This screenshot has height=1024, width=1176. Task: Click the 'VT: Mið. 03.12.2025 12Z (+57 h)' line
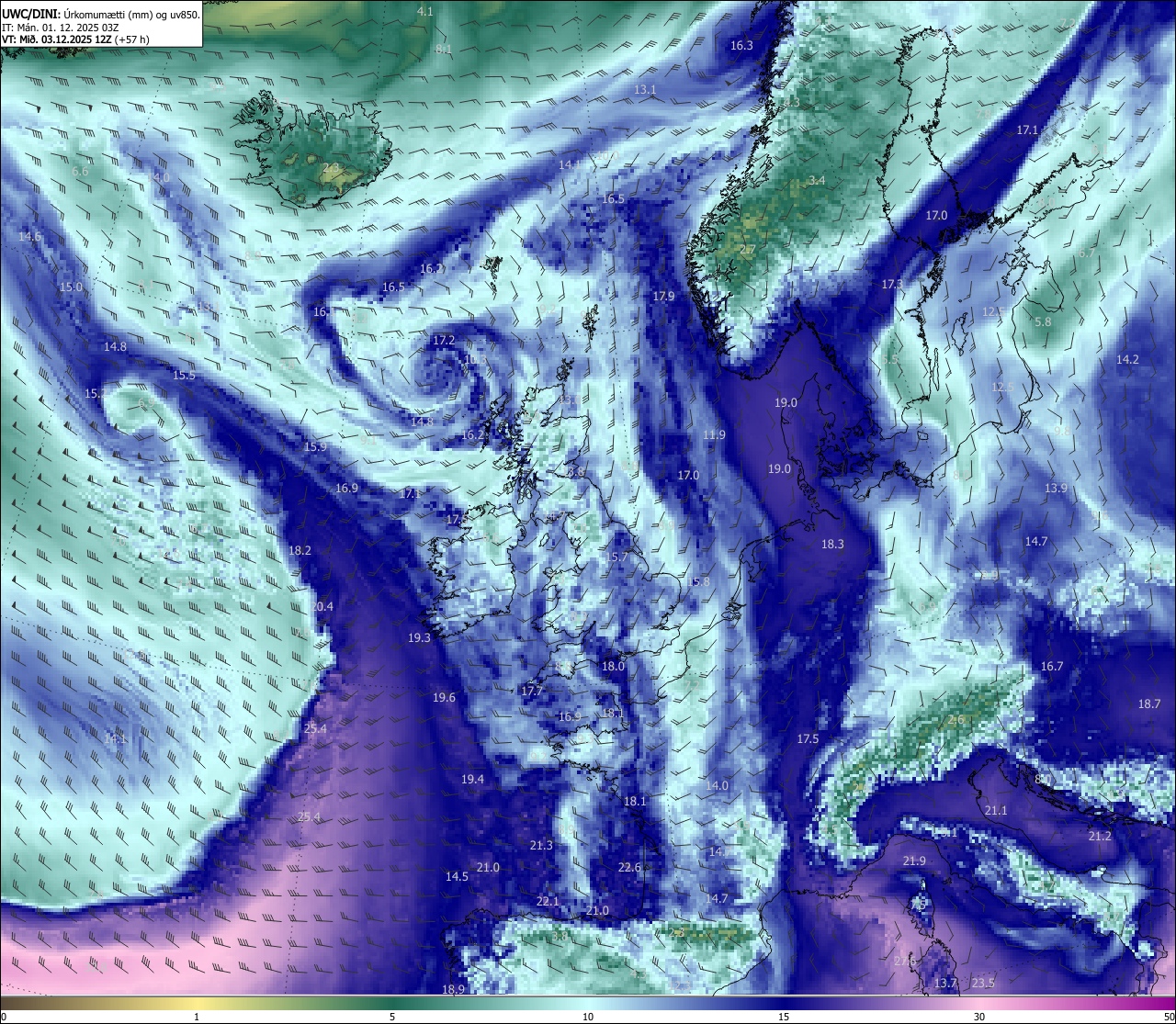75,39
